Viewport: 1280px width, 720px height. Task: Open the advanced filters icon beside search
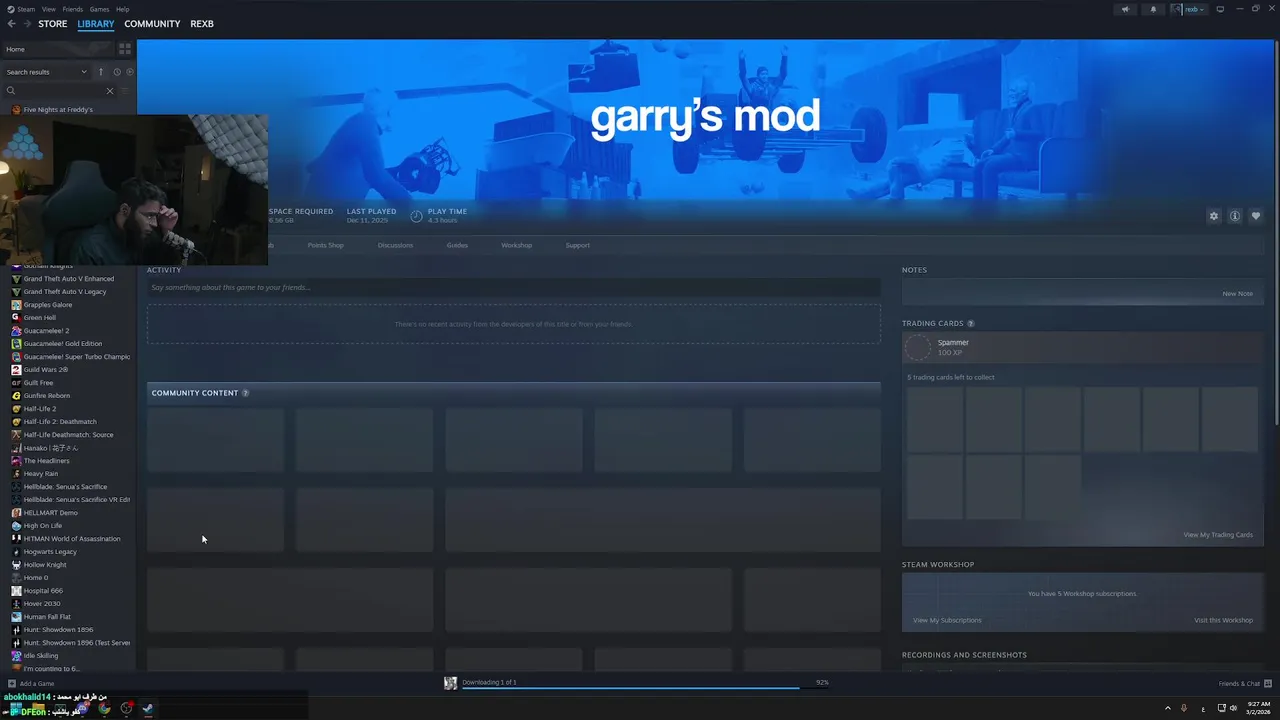(x=126, y=91)
